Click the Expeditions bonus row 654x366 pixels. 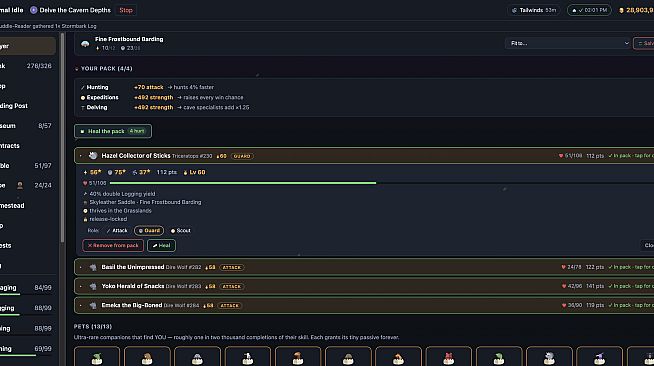162,97
